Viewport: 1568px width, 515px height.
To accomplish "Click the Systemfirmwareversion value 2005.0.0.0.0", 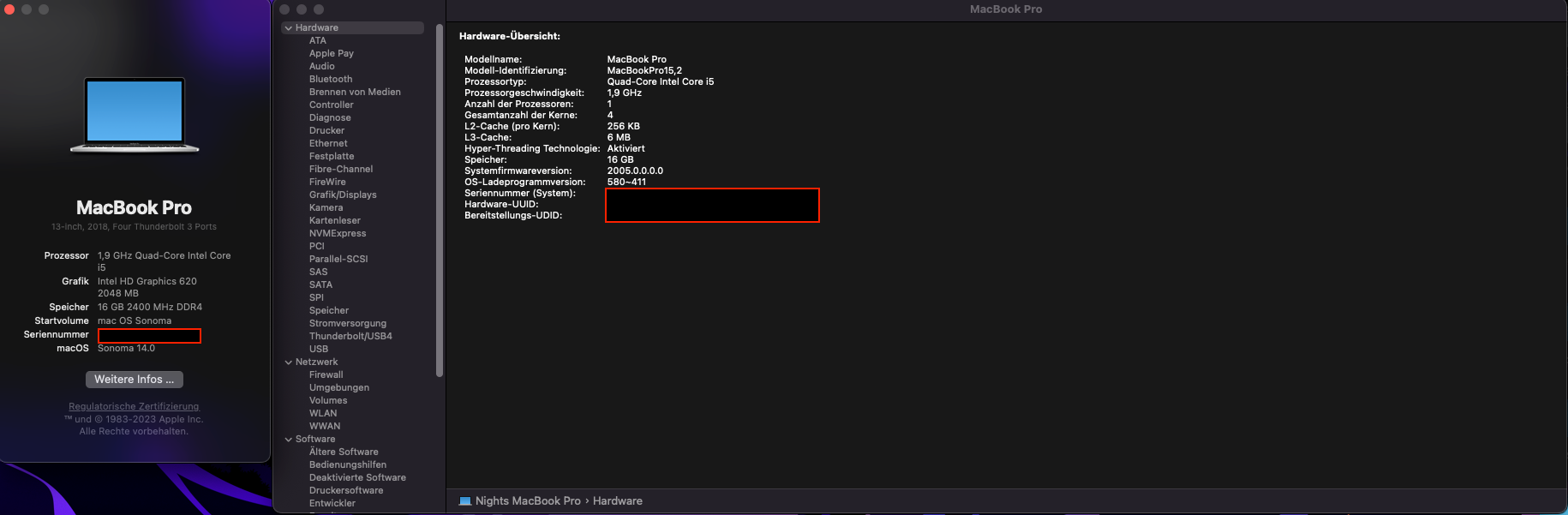I will click(x=635, y=171).
